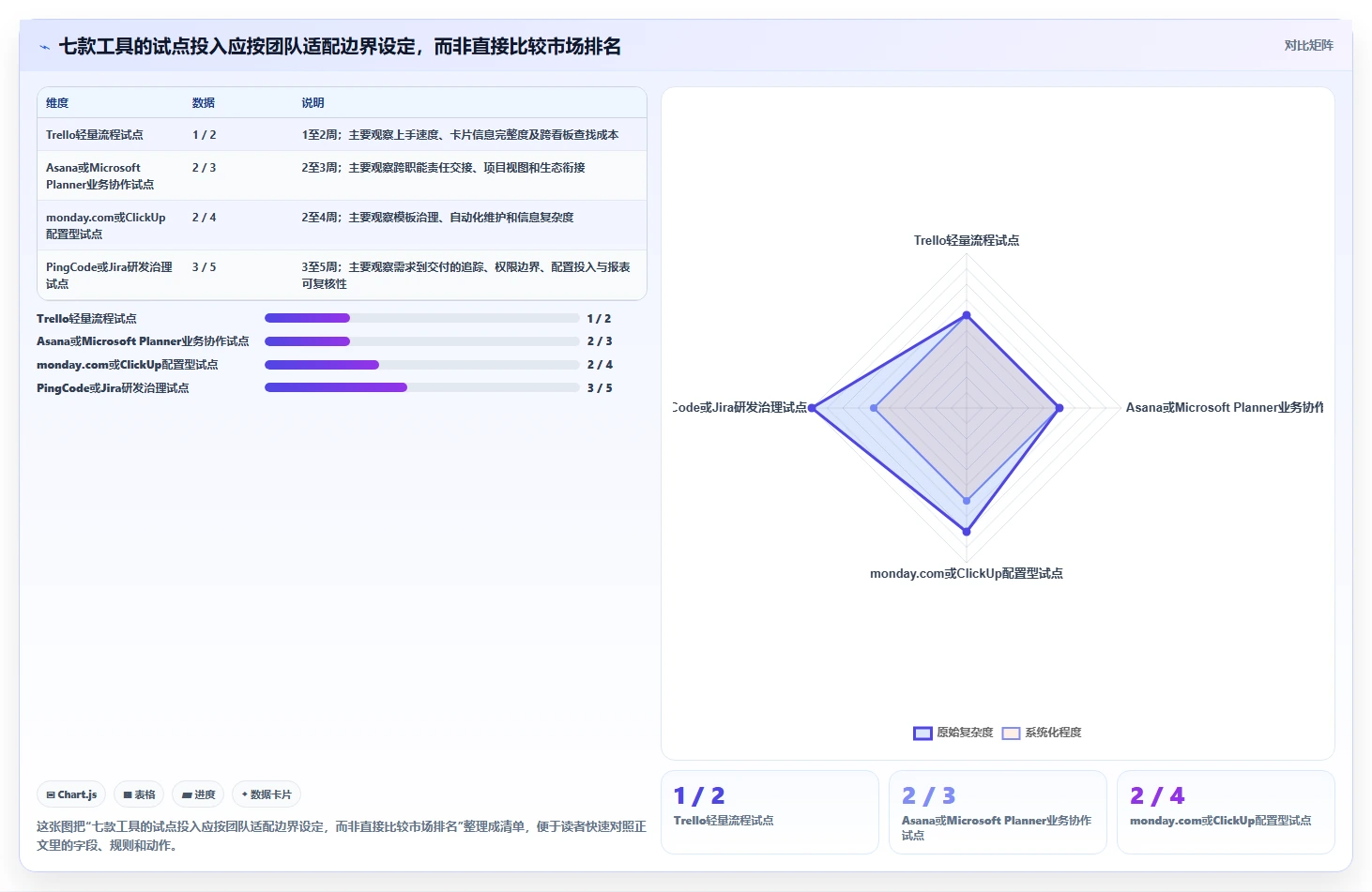The image size is (1372, 892).
Task: Click the description starting with 1至2周
Action: [460, 135]
